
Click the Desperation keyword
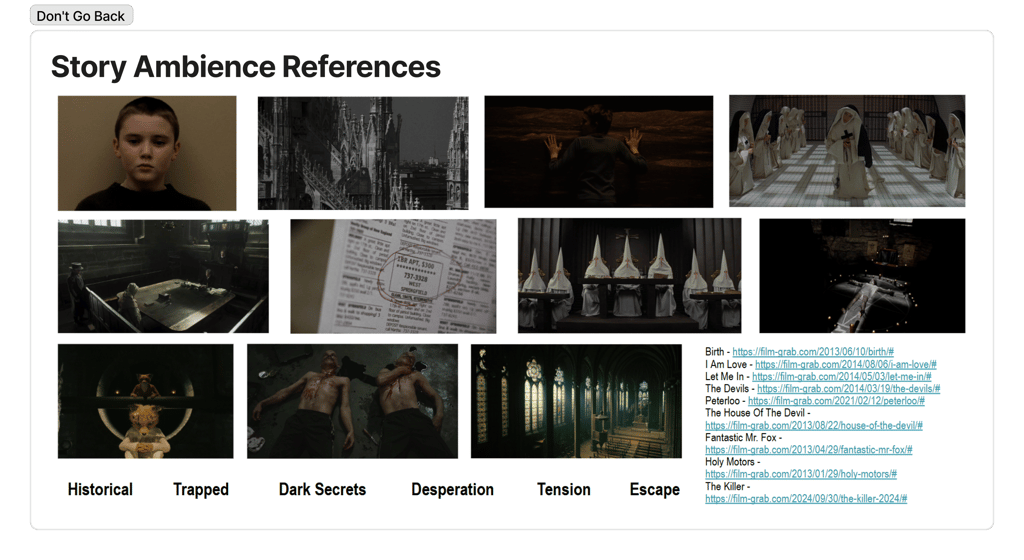coord(452,490)
